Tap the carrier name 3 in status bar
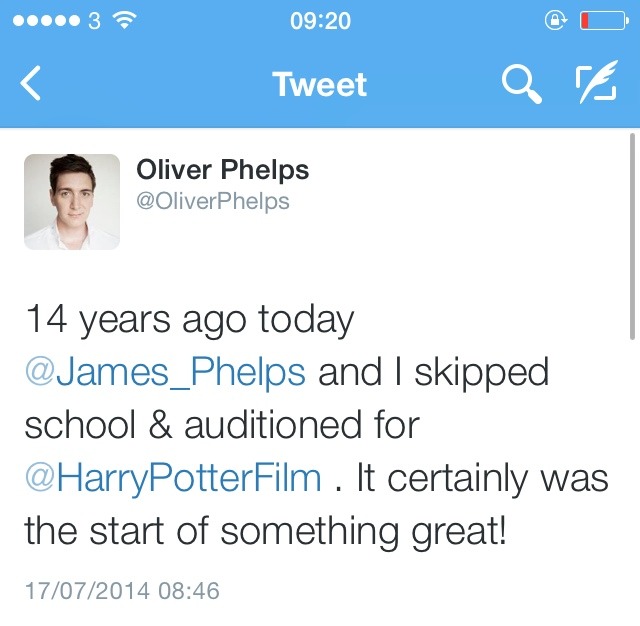The image size is (640, 626). point(94,20)
